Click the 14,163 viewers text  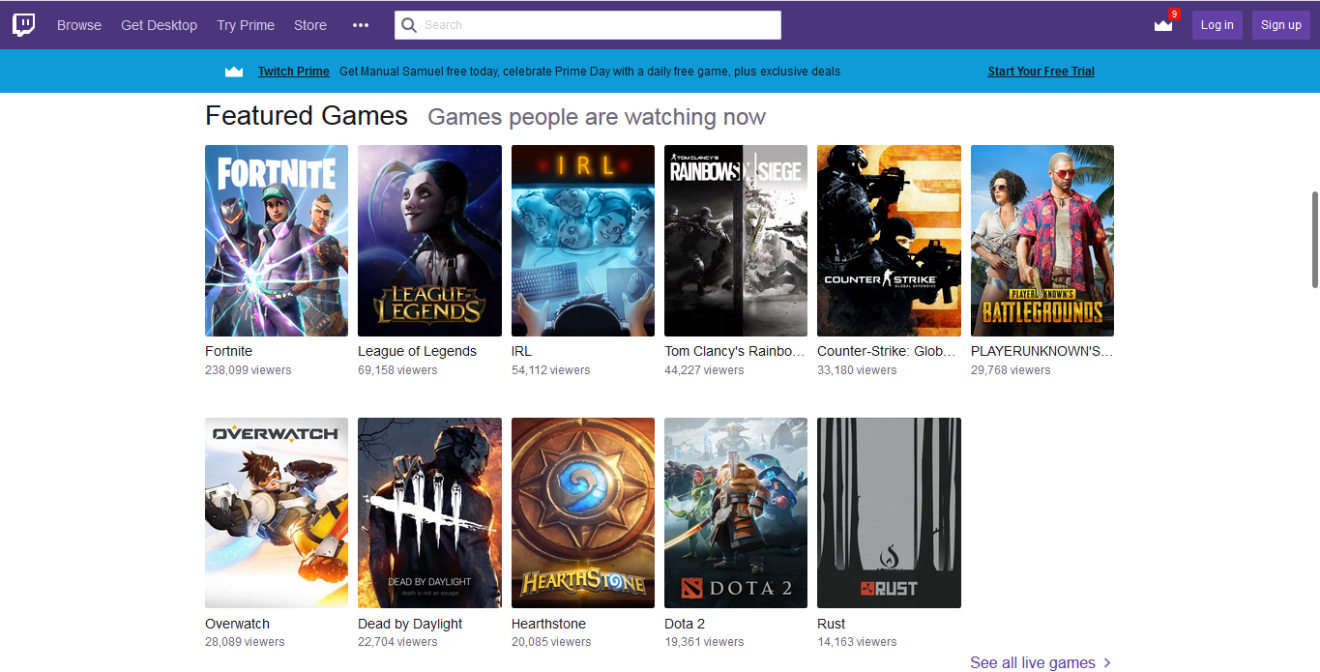coord(857,642)
